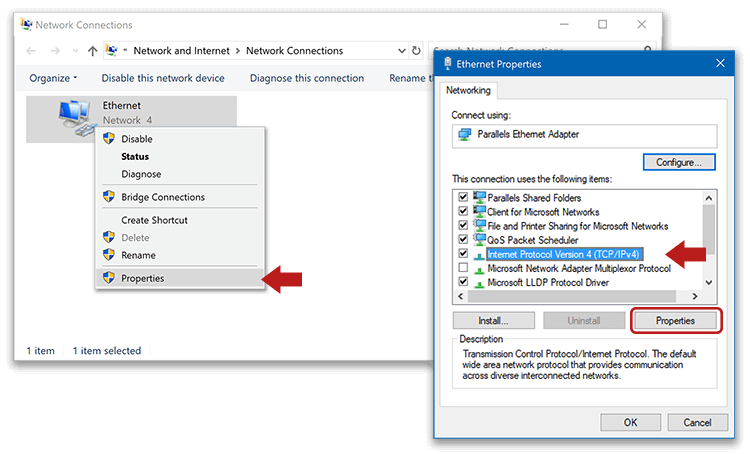Click Disable this network device
The image size is (750, 454).
[x=163, y=78]
